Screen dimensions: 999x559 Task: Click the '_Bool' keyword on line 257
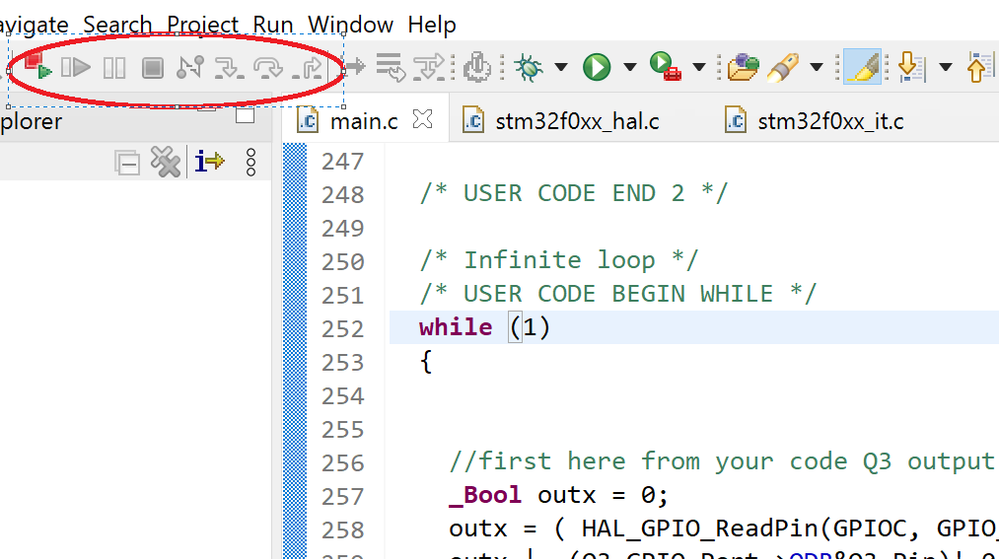(485, 495)
